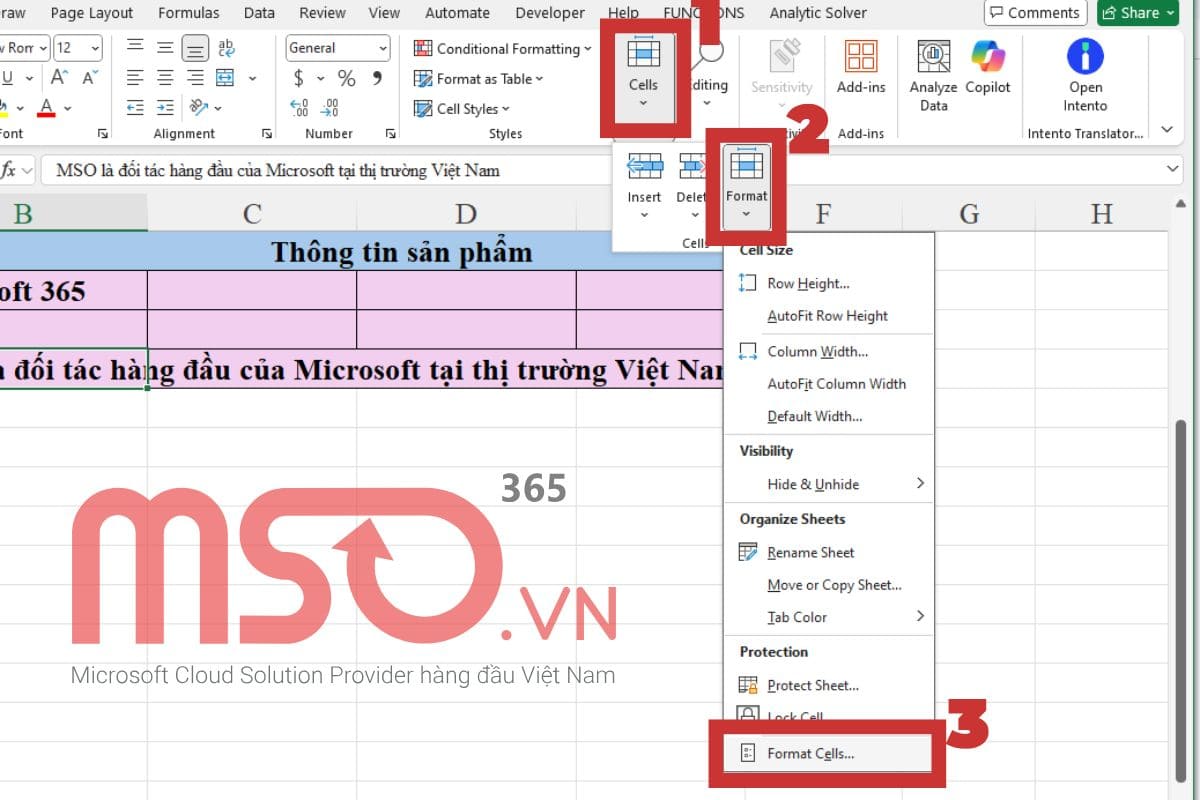Choose Row Height from the menu
The height and width of the screenshot is (800, 1200).
coord(829,284)
